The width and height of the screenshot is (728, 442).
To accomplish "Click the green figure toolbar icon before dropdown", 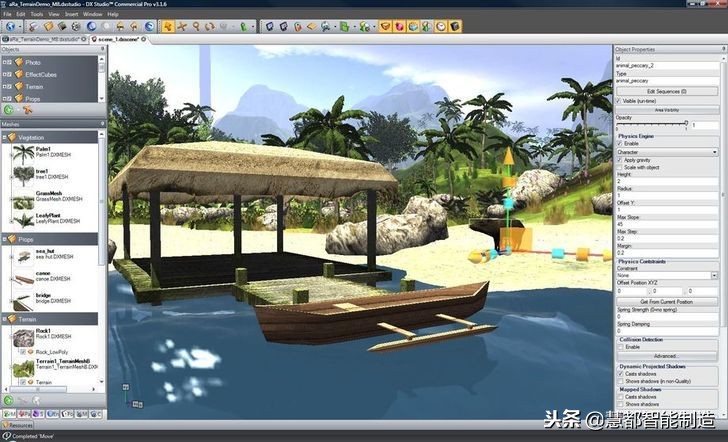I will coord(244,26).
